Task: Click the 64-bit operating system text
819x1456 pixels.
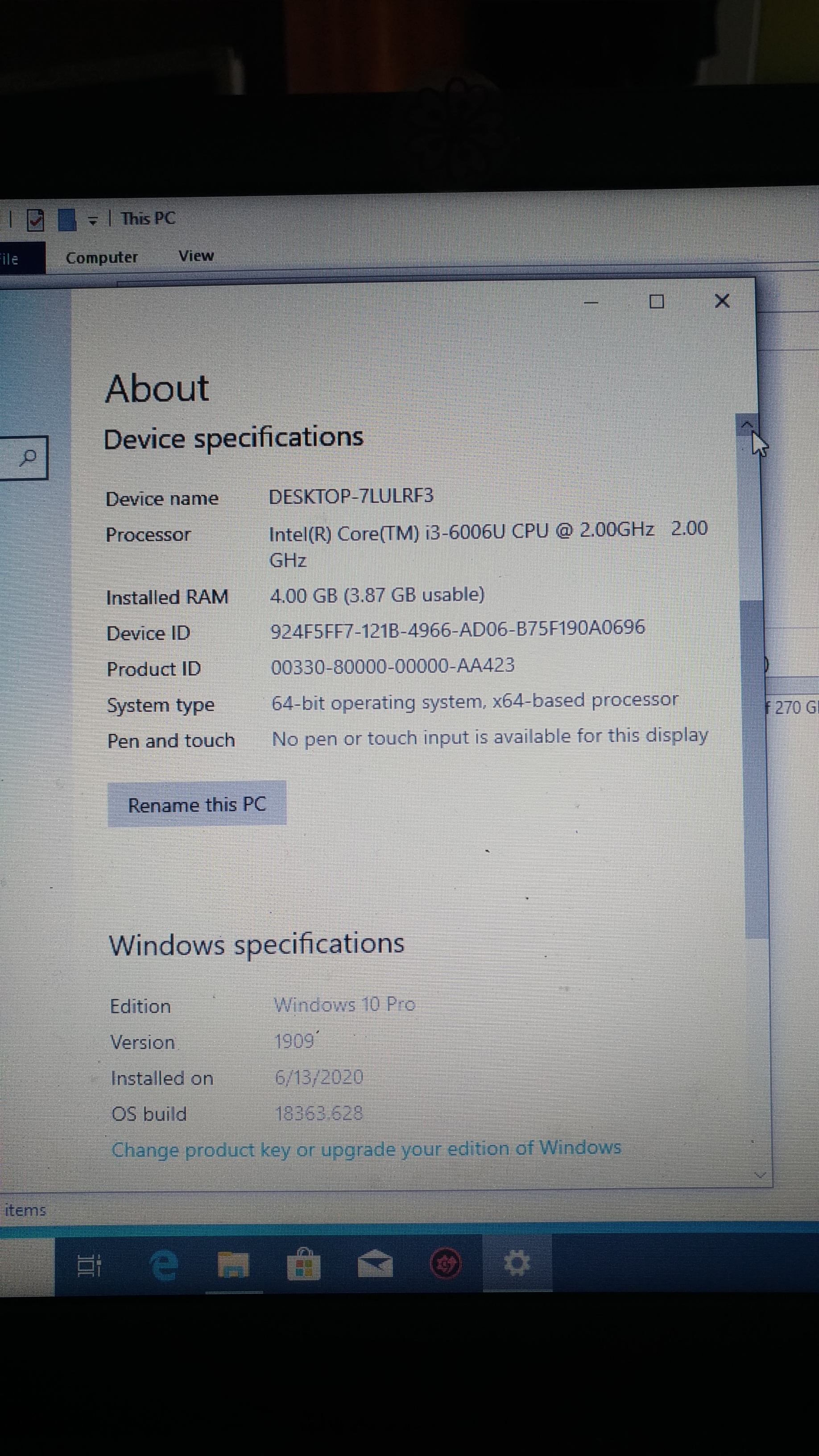Action: click(x=475, y=701)
